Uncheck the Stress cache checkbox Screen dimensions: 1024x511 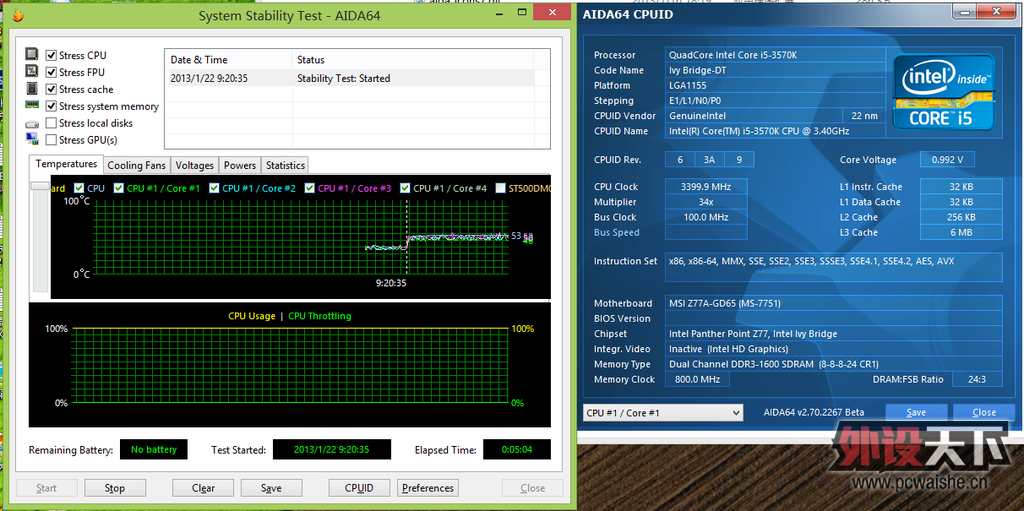51,89
